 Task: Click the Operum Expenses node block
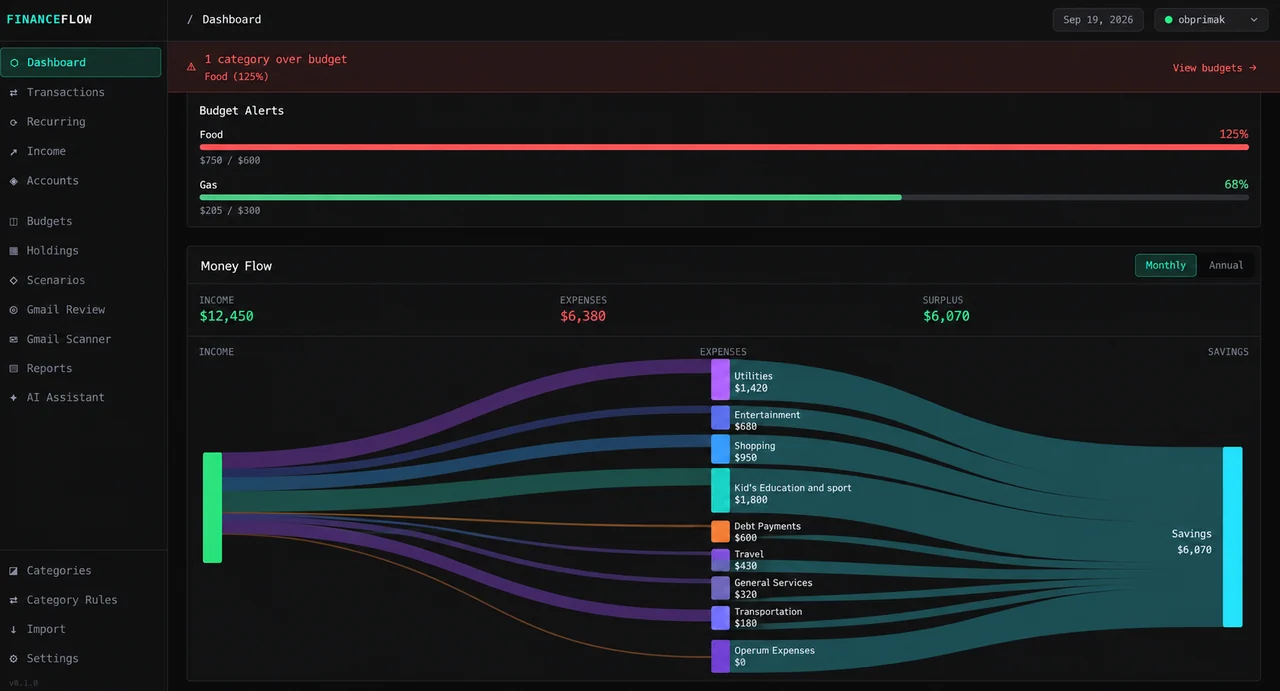[x=720, y=656]
